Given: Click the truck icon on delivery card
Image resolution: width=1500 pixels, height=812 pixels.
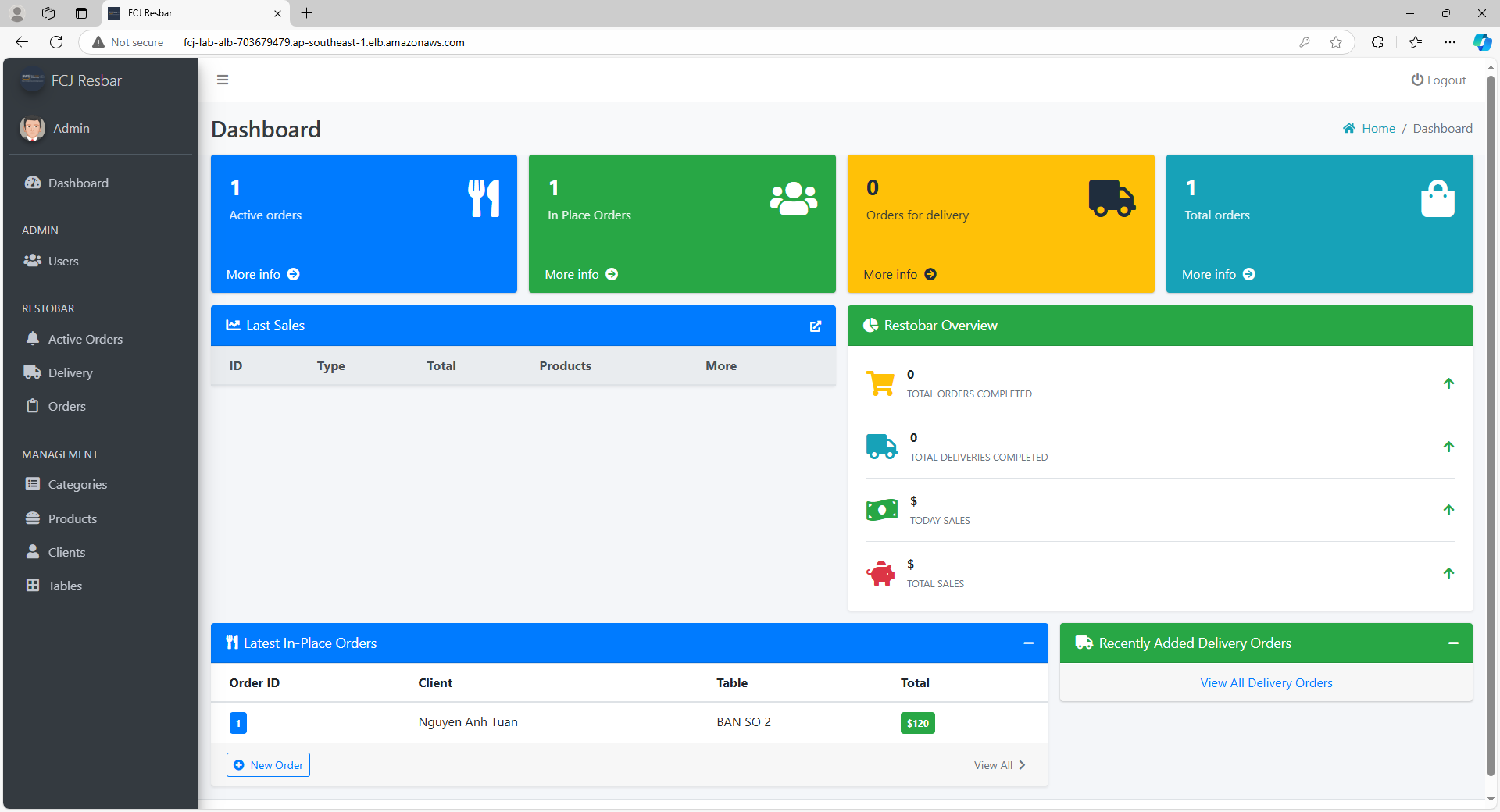Looking at the screenshot, I should (1112, 198).
